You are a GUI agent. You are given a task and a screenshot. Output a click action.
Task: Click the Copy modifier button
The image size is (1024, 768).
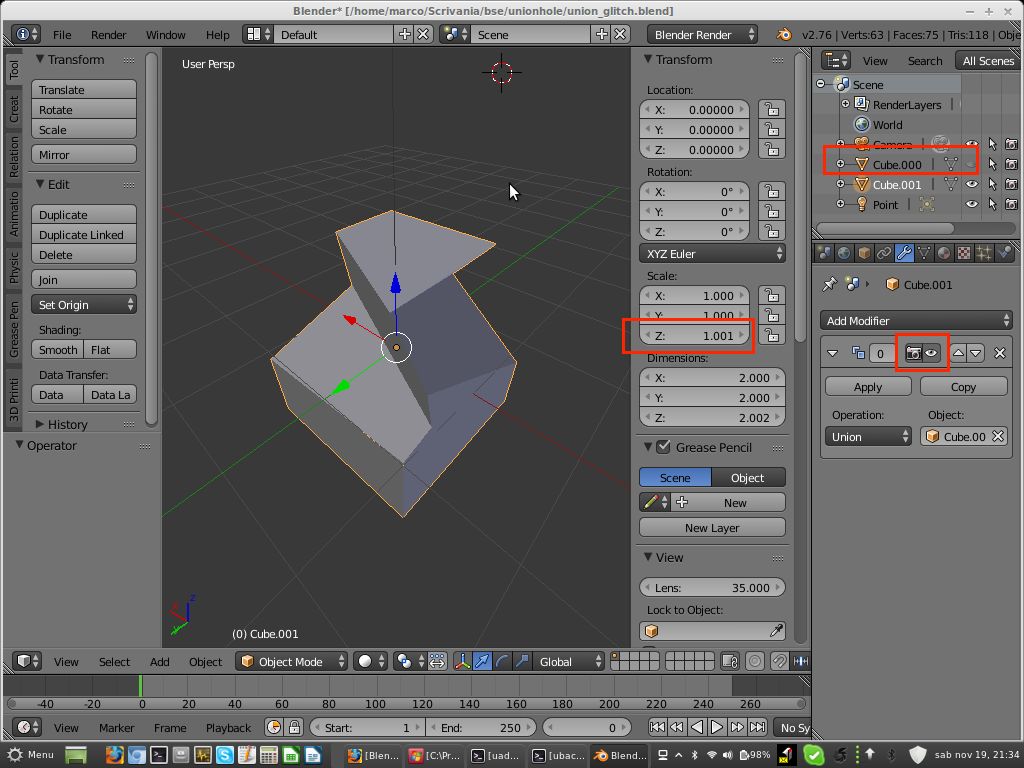963,387
